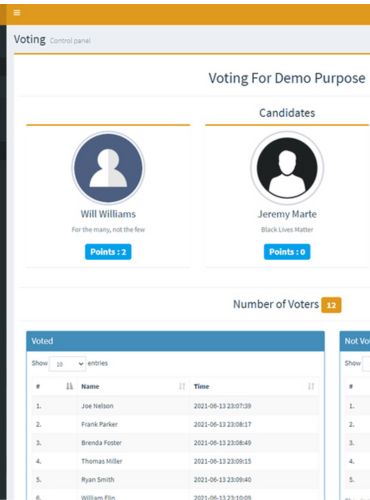
Task: Sort Voted table by Time column
Action: [x=254, y=386]
